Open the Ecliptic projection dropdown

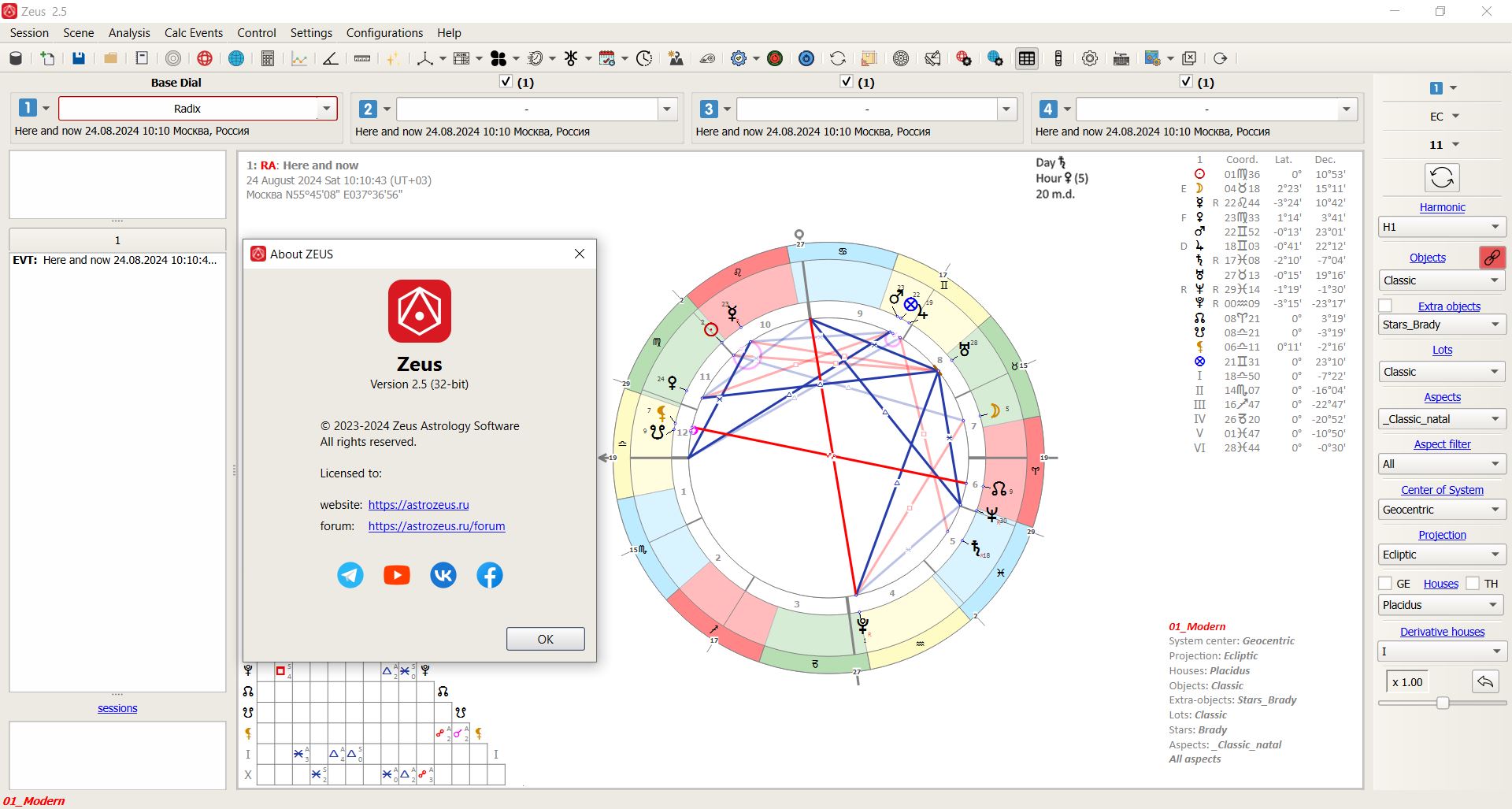click(1441, 555)
